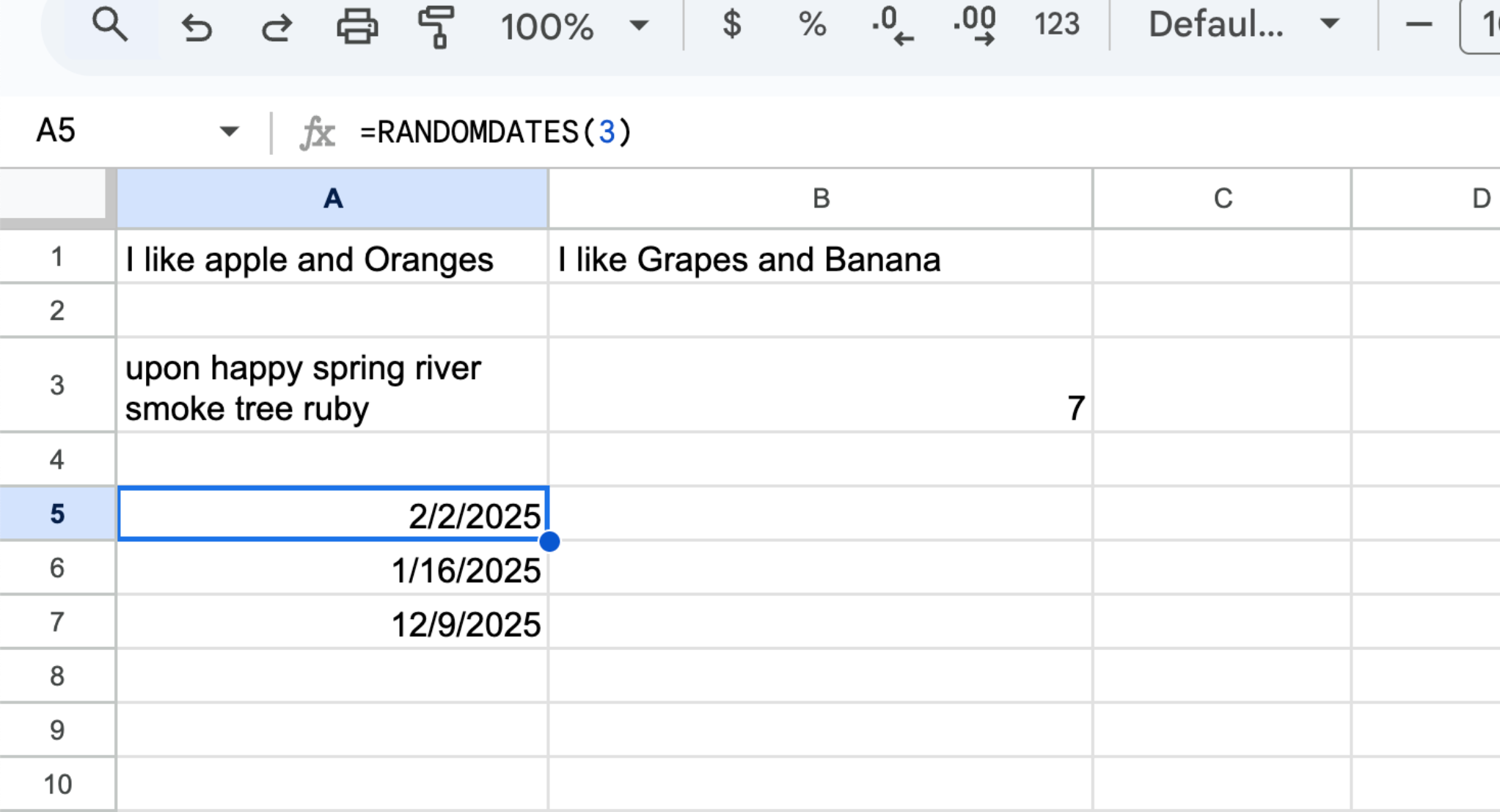The image size is (1500, 812).
Task: Click the select-all corner box
Action: click(x=56, y=197)
